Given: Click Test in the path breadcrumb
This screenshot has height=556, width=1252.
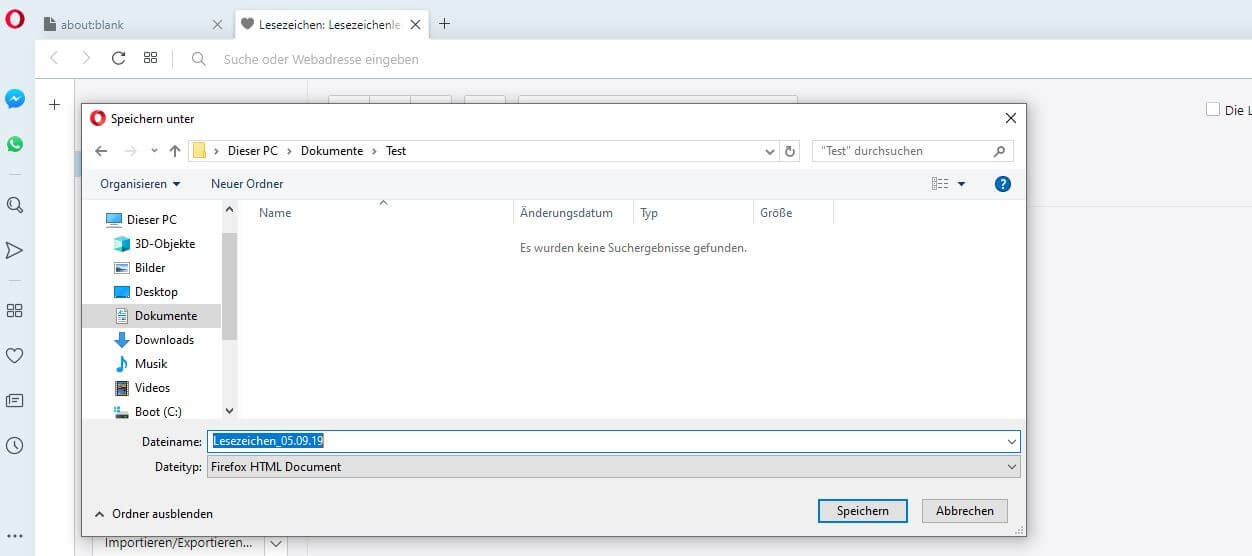Looking at the screenshot, I should pyautogui.click(x=396, y=151).
